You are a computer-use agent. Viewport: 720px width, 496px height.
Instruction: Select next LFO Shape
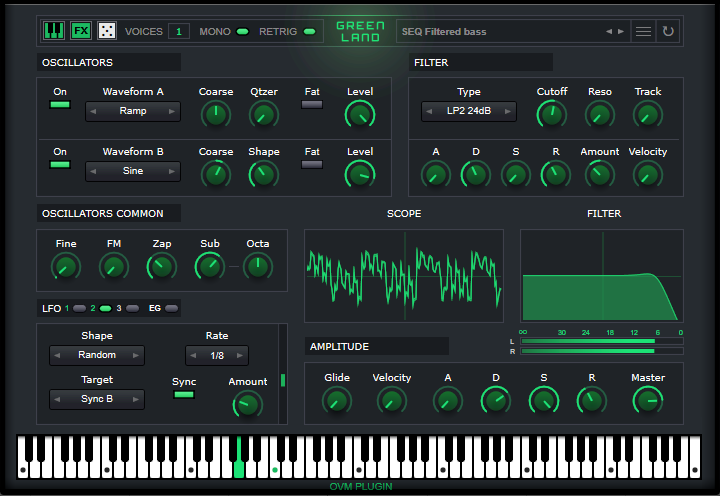(x=136, y=355)
